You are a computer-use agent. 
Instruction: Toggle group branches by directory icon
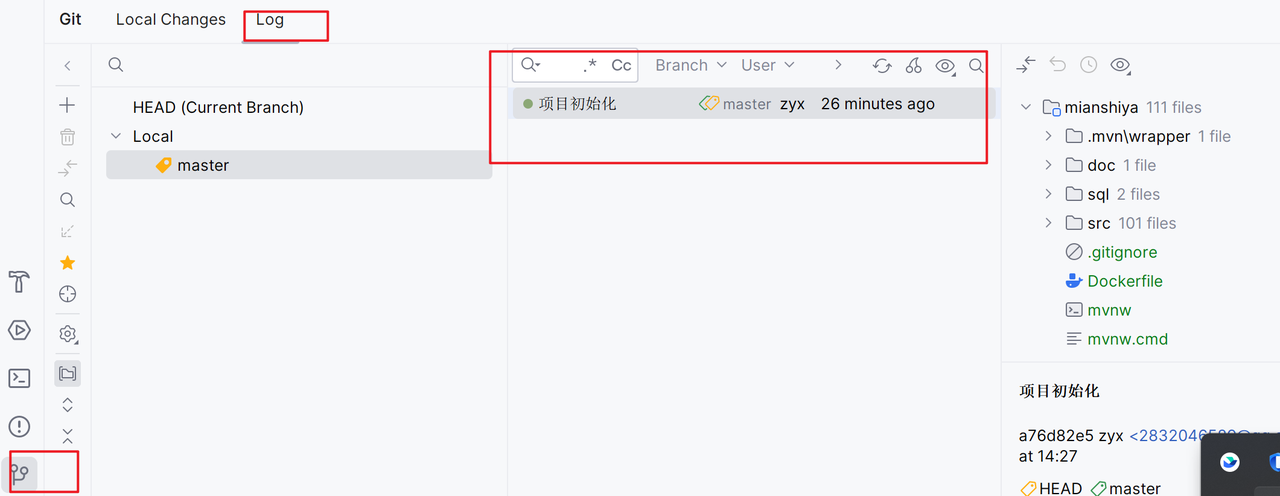point(68,374)
